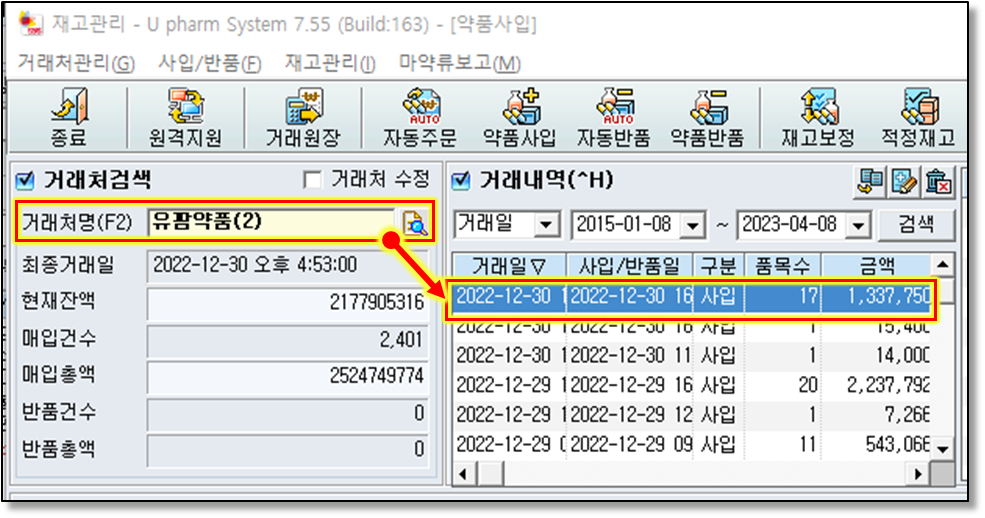Open the 2015-01-08 start date dropdown
Viewport: 985px width, 518px height.
(x=692, y=226)
